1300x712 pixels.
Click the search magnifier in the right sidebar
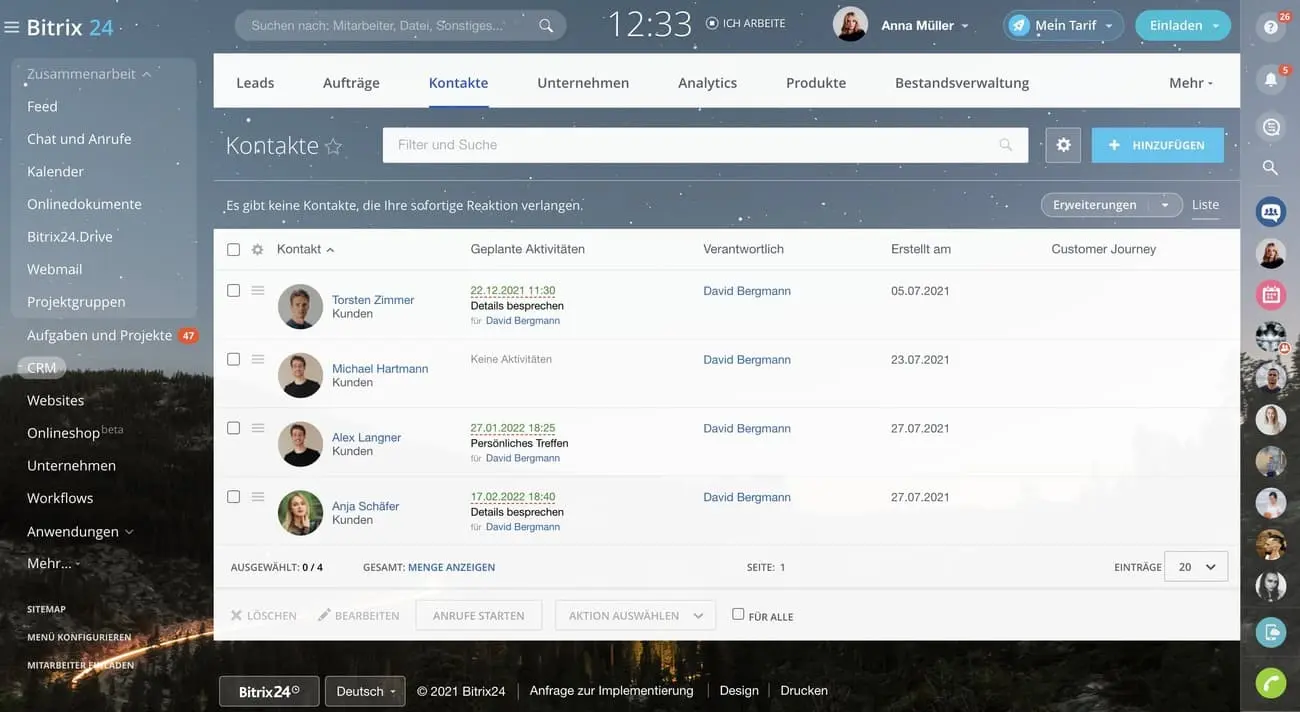coord(1271,167)
